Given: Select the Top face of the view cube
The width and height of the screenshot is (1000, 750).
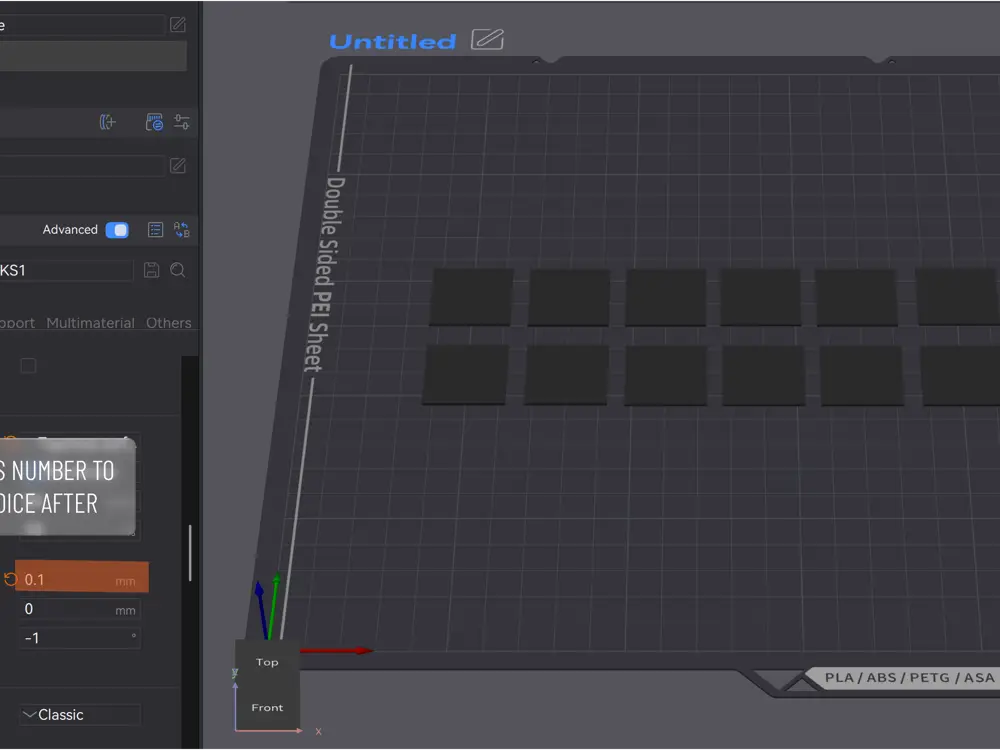Looking at the screenshot, I should 267,662.
